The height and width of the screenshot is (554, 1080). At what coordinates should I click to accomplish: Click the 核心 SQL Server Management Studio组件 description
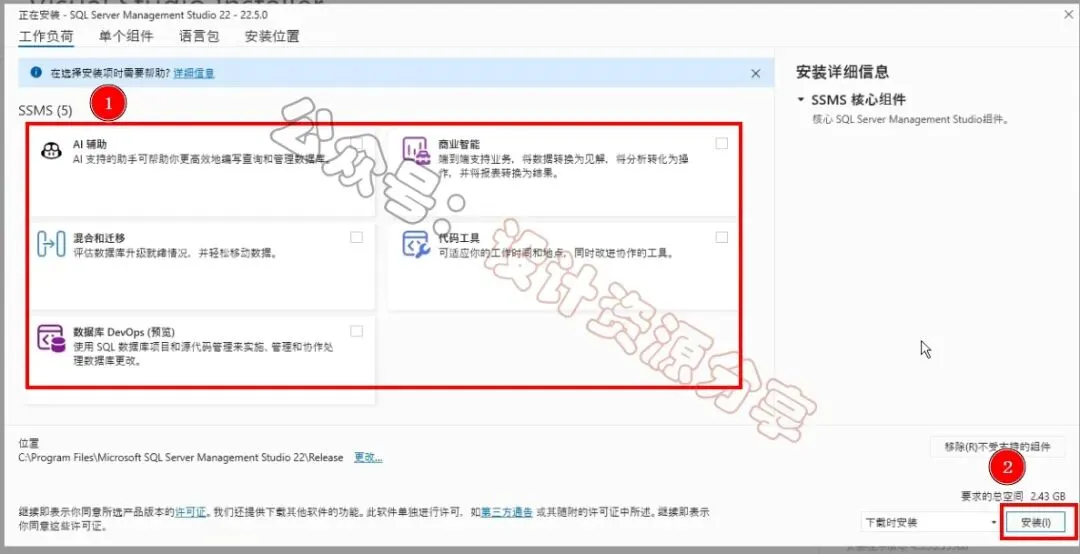911,119
